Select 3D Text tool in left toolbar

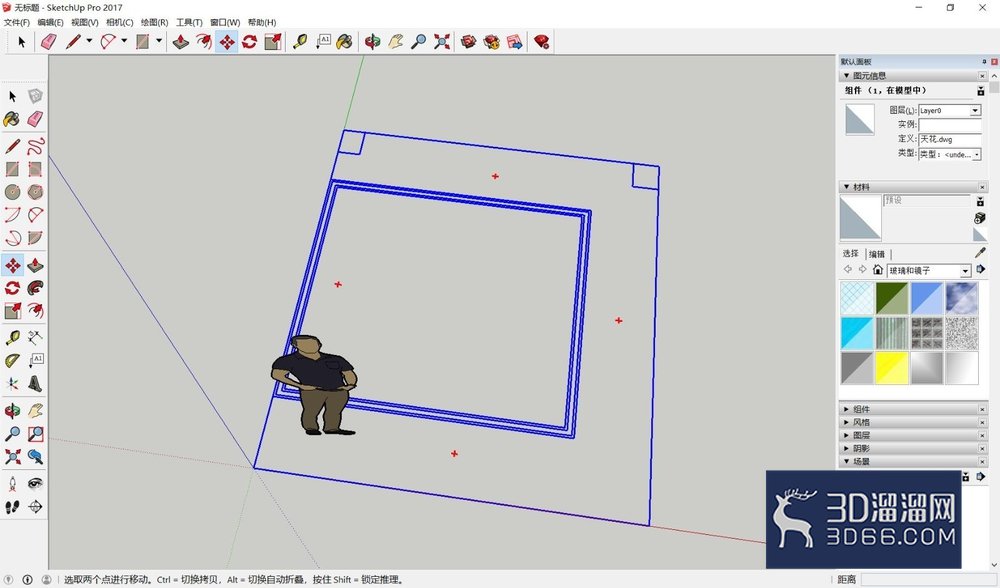tap(36, 384)
